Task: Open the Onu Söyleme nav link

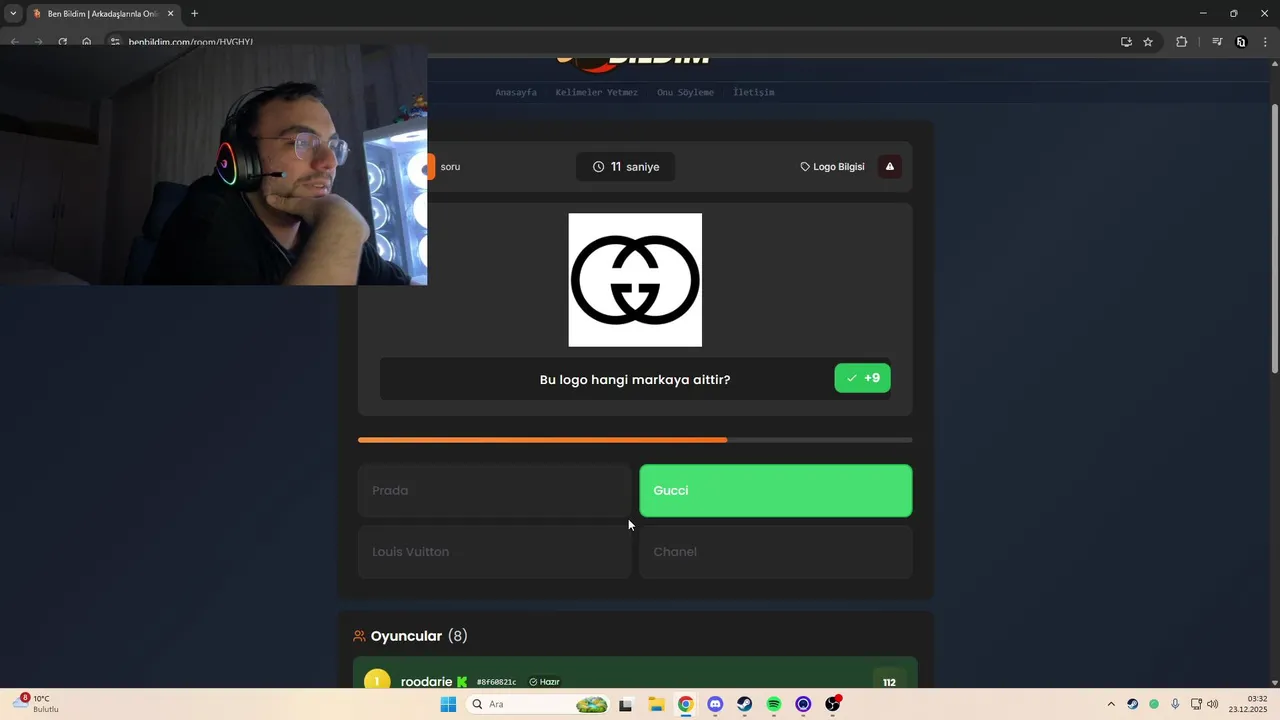Action: [x=685, y=92]
